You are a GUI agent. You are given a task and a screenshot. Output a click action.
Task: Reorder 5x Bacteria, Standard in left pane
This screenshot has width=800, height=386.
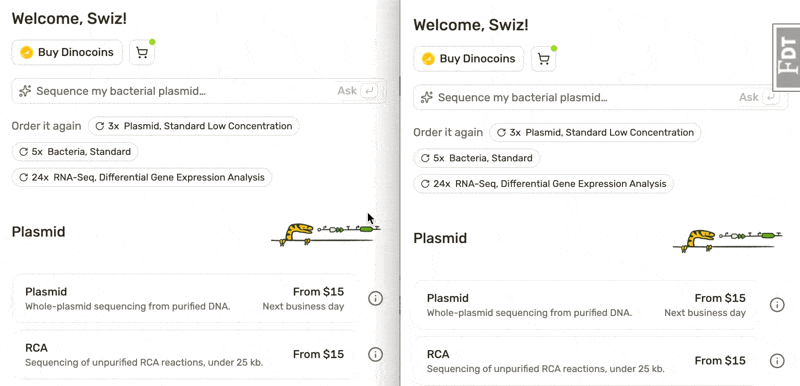click(x=74, y=152)
